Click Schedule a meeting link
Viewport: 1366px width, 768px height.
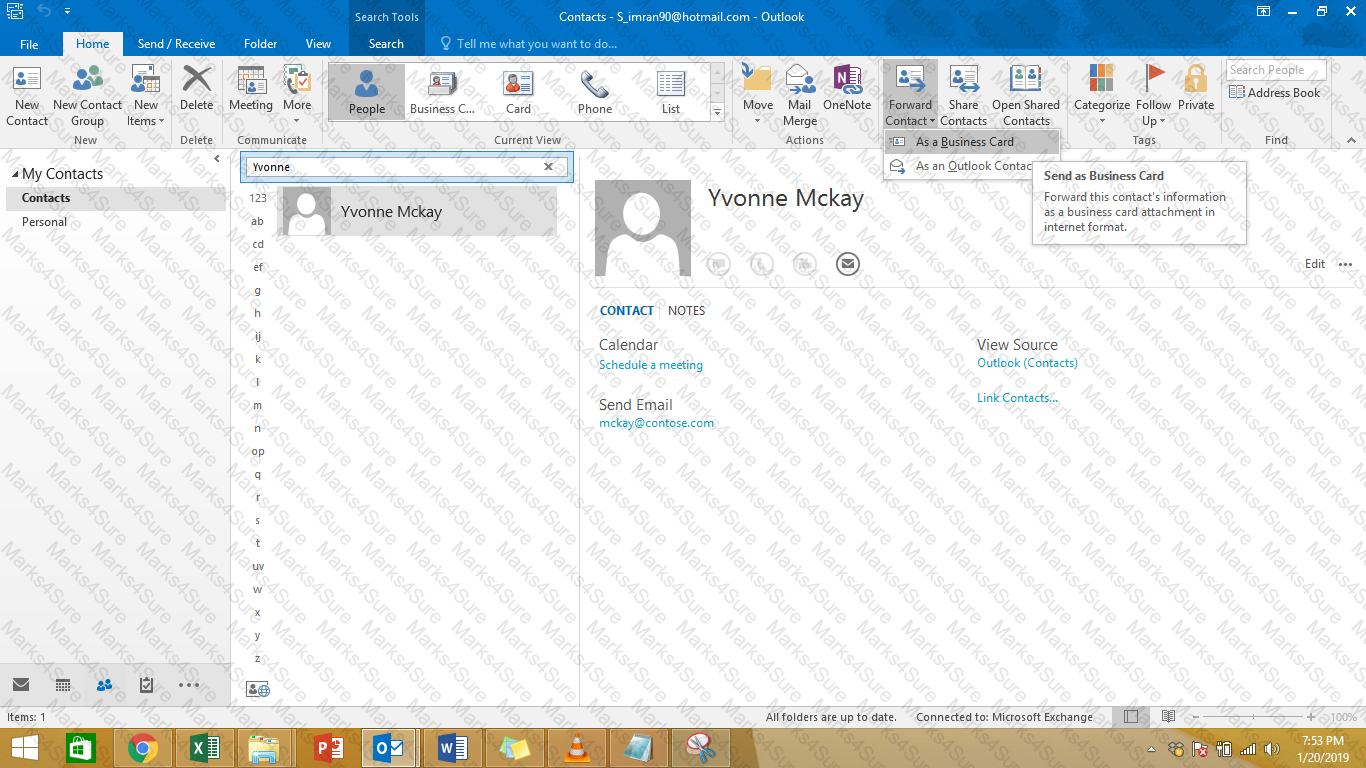point(651,365)
